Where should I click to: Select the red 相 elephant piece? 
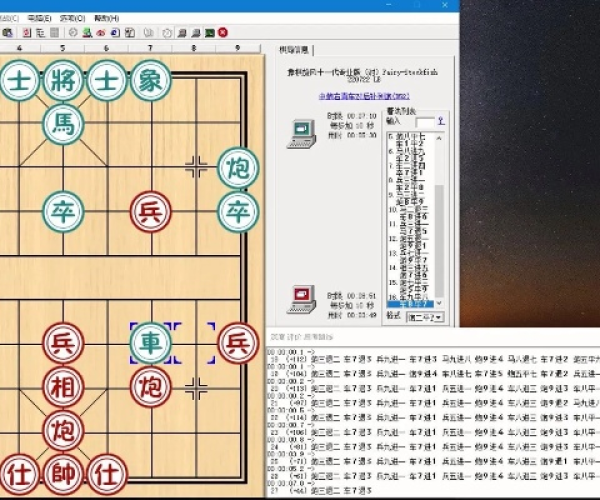pos(63,386)
